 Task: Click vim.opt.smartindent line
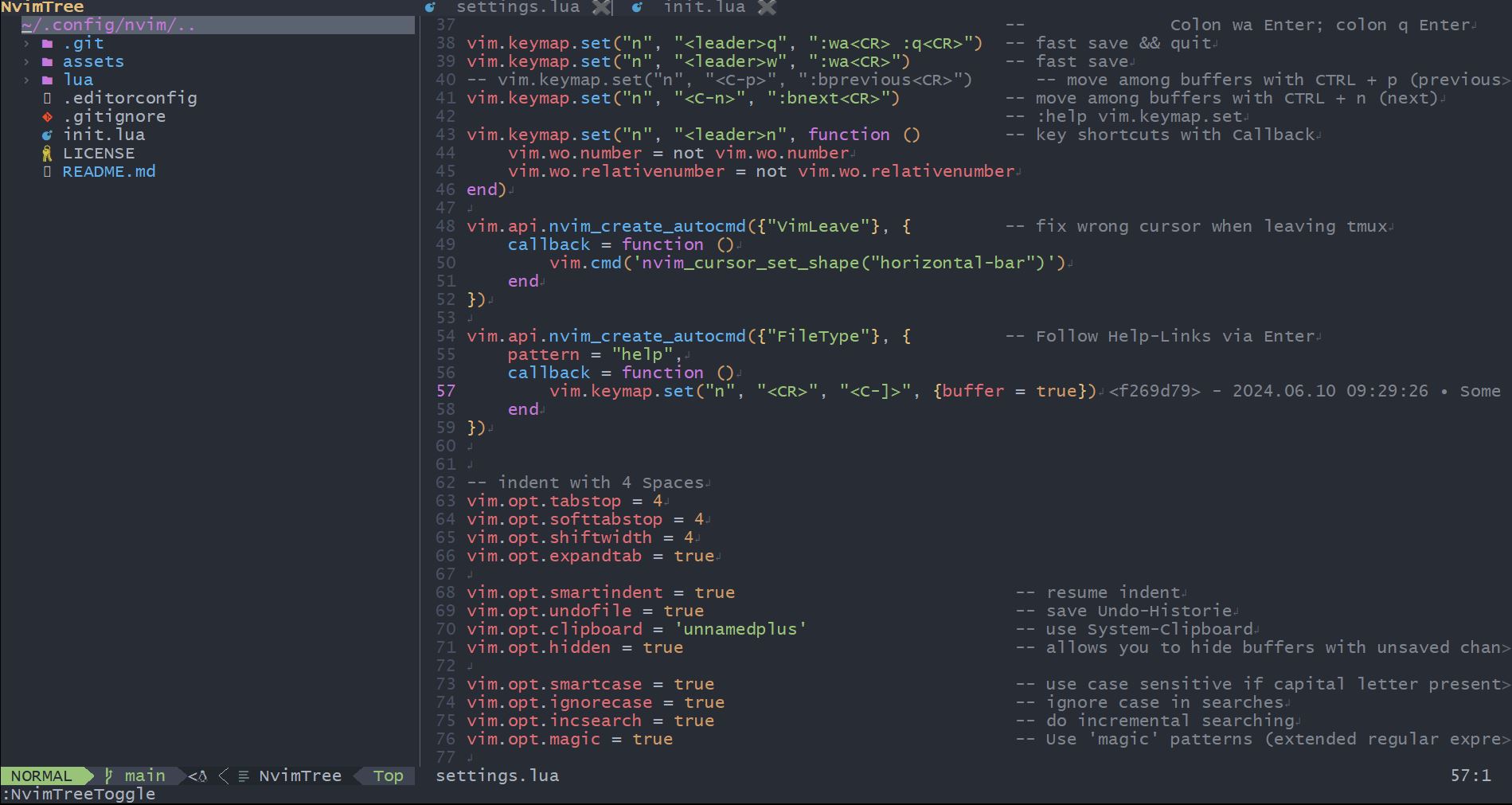pos(601,592)
